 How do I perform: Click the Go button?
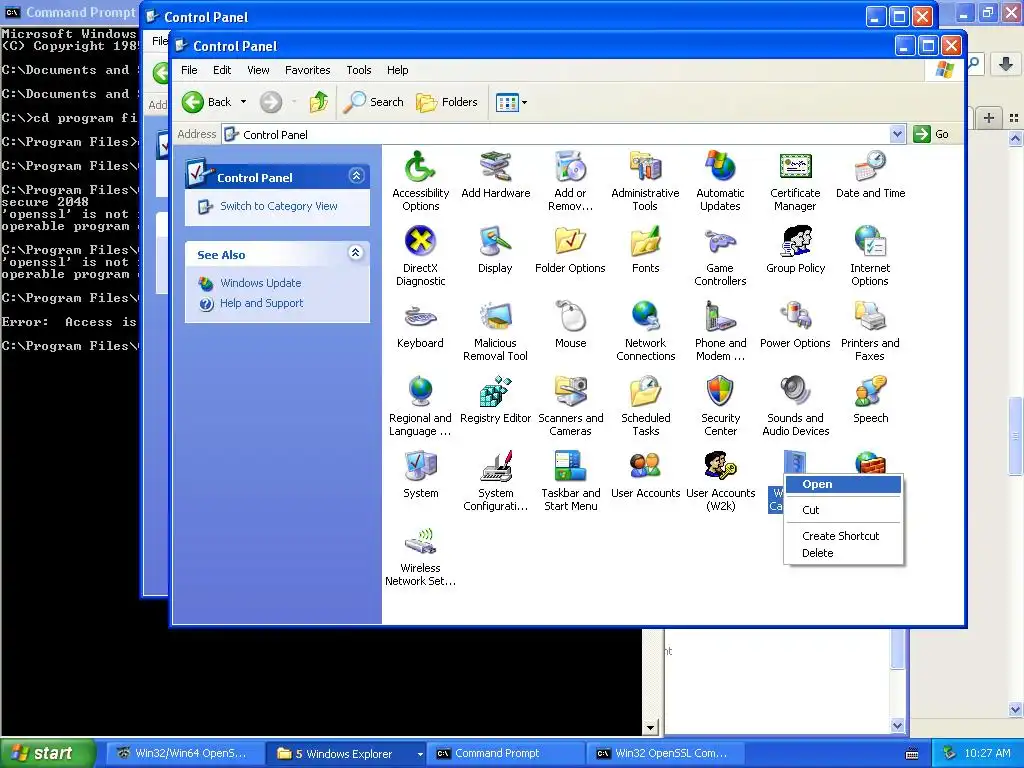tap(931, 135)
